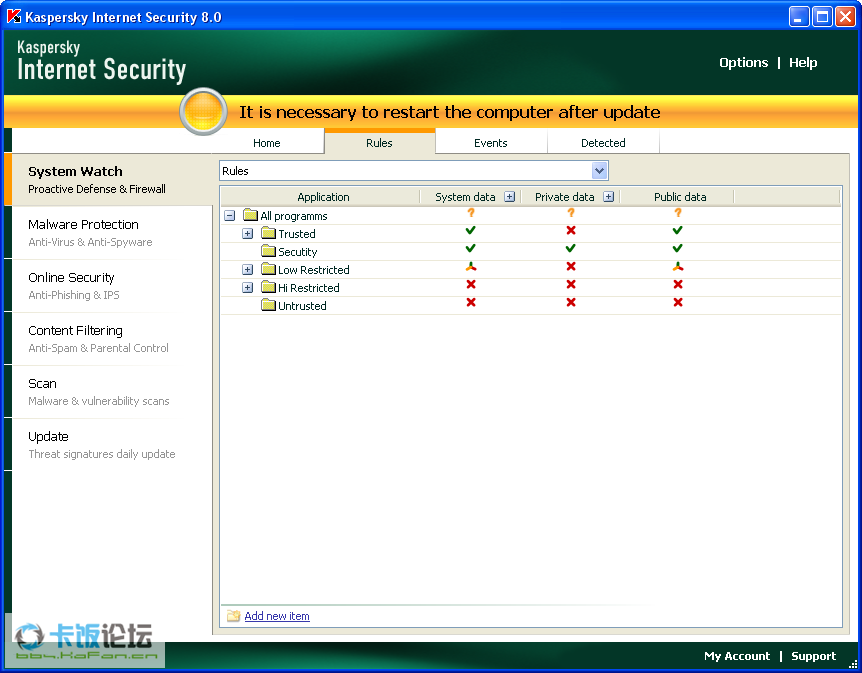
Task: Click the Low Restricted folder icon
Action: click(x=268, y=269)
